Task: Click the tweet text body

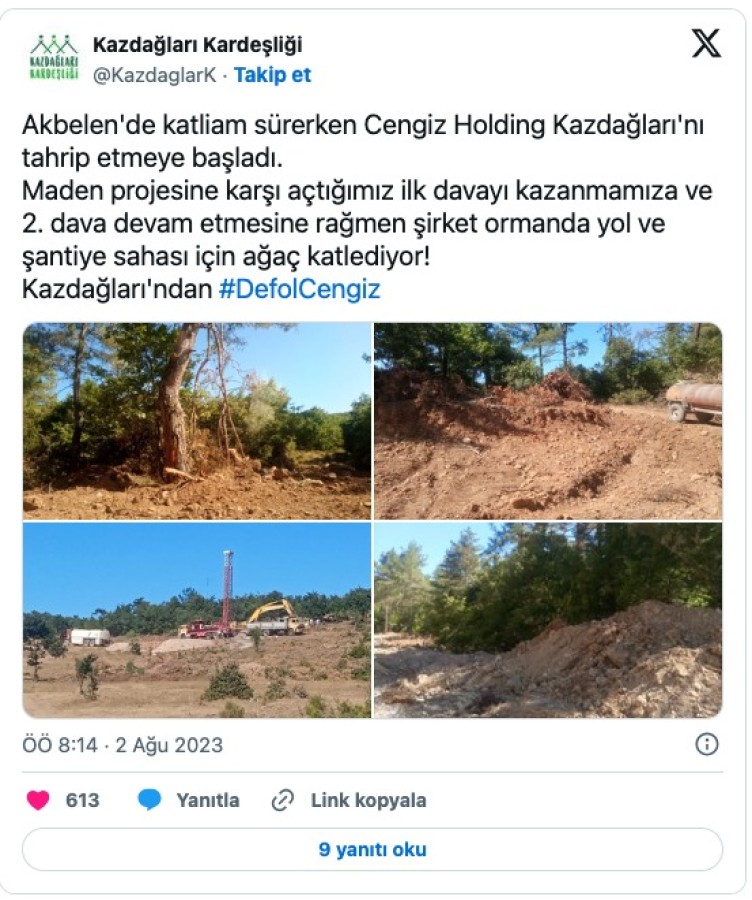Action: (367, 207)
